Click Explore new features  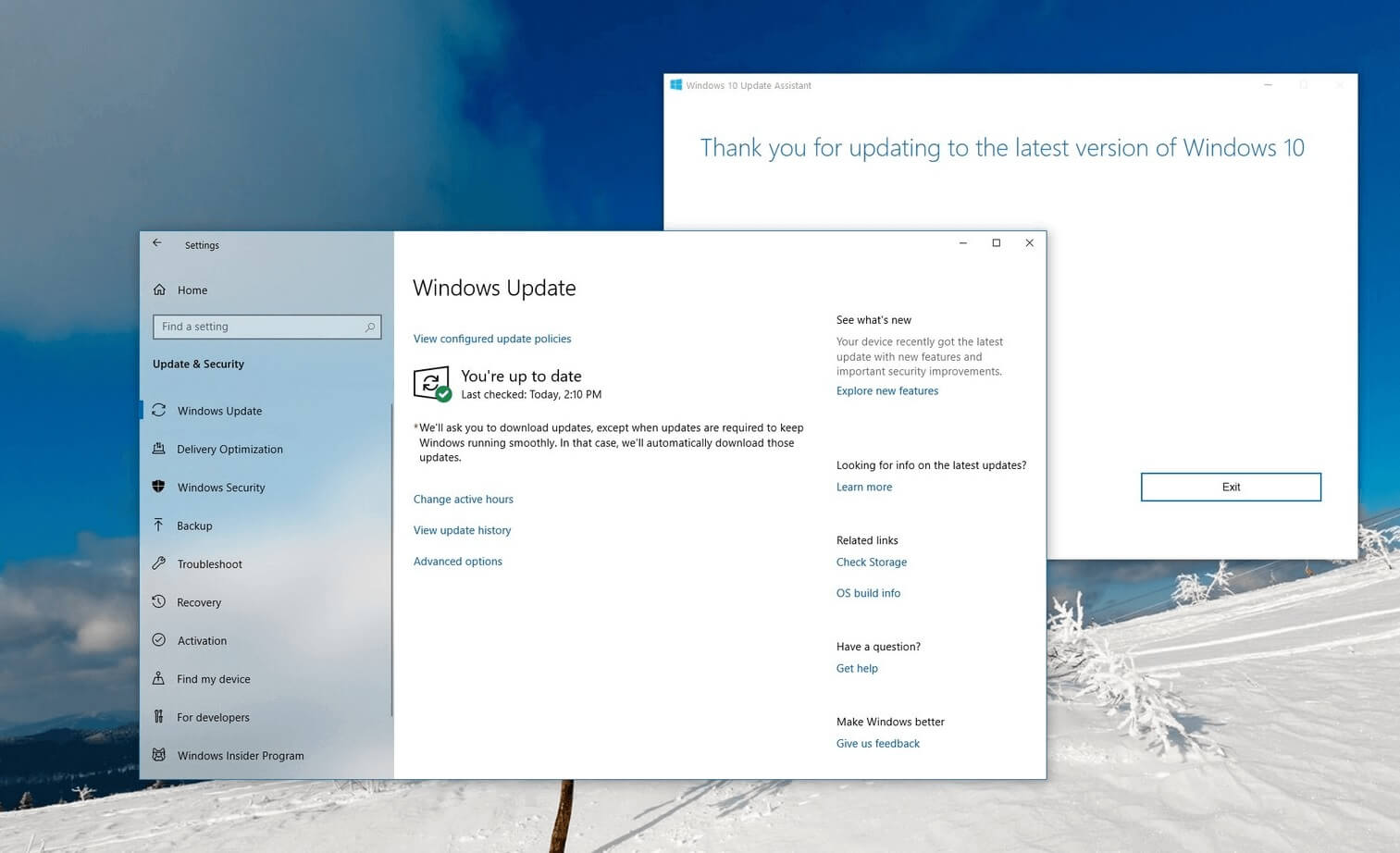(x=886, y=390)
